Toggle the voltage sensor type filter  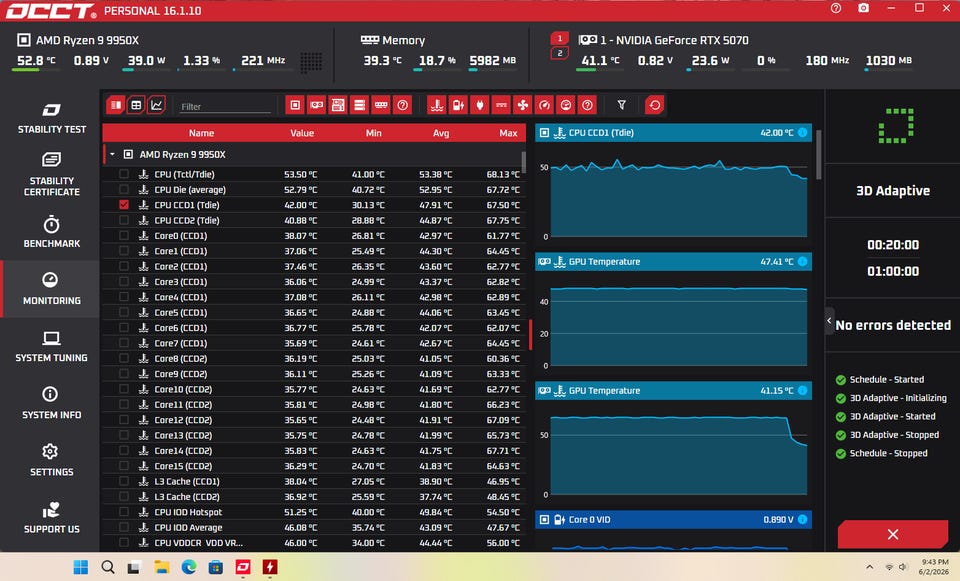458,105
